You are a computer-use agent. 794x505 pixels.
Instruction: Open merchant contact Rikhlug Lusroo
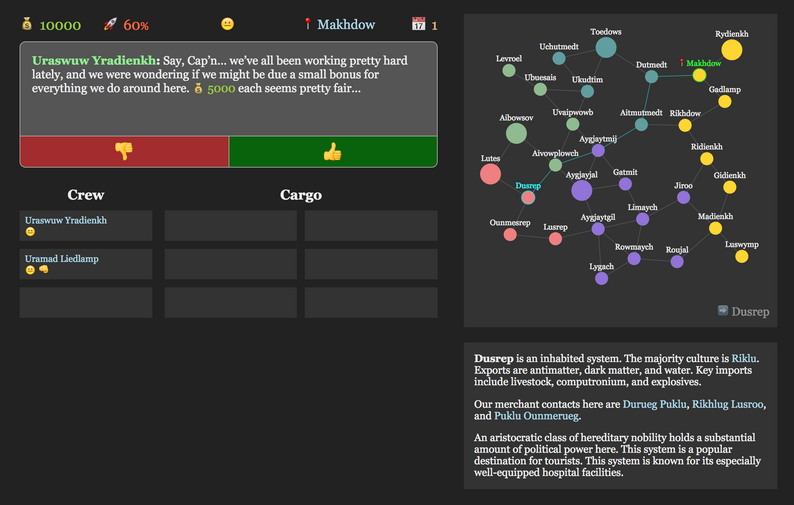coord(727,404)
